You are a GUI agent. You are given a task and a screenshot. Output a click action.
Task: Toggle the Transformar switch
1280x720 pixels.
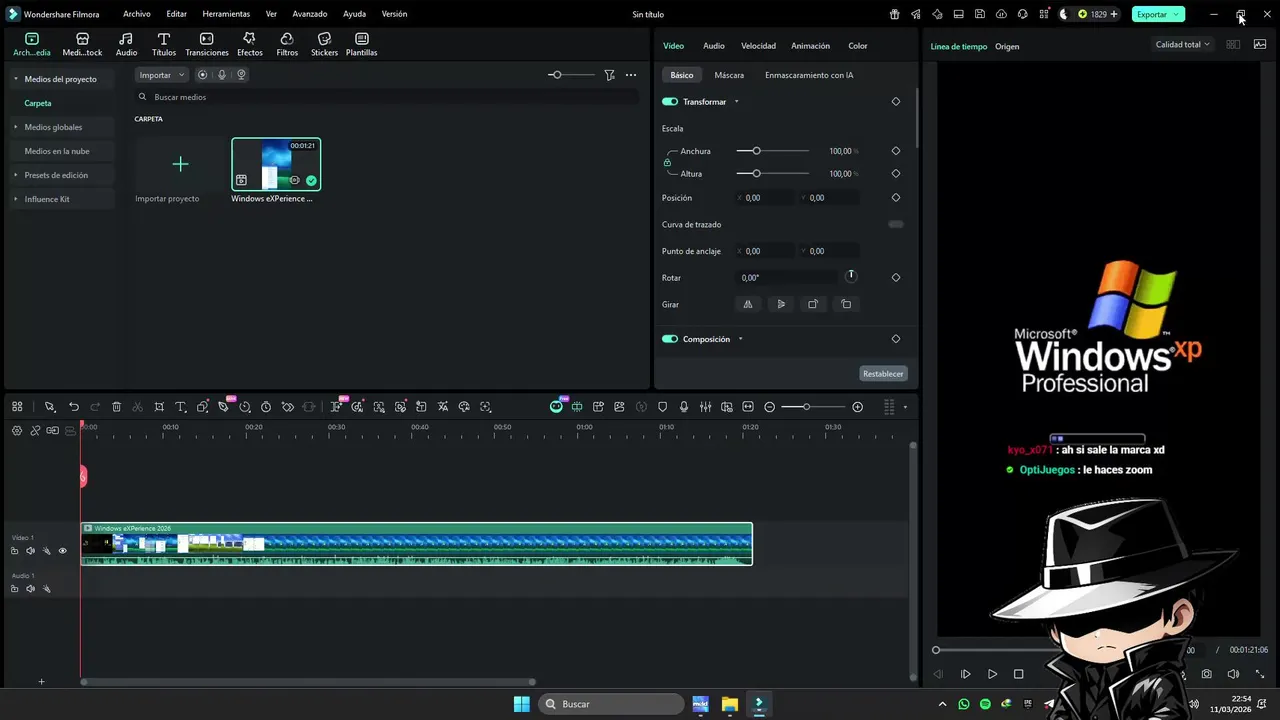670,102
